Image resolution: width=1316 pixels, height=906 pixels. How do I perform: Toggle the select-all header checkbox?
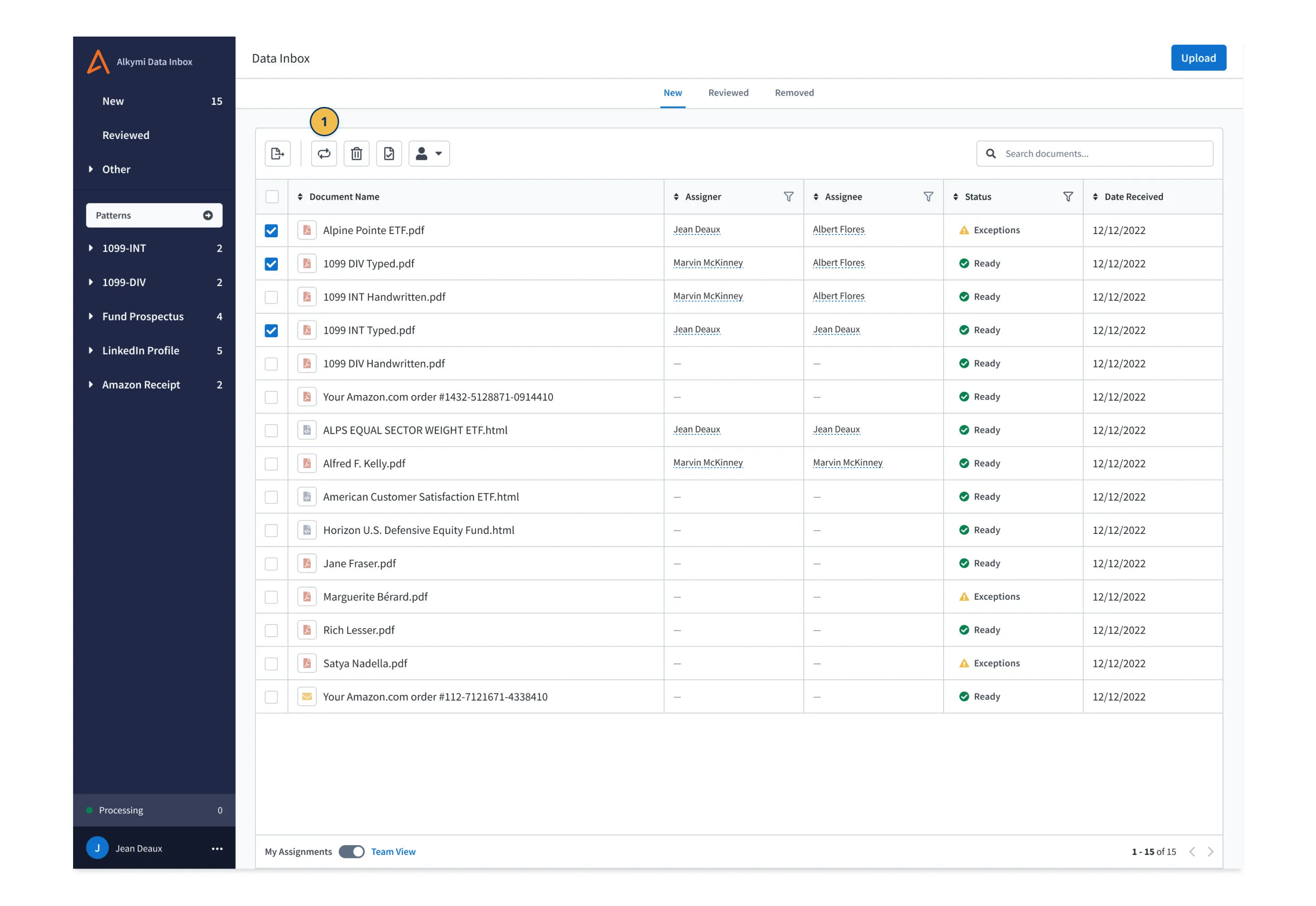pyautogui.click(x=272, y=197)
